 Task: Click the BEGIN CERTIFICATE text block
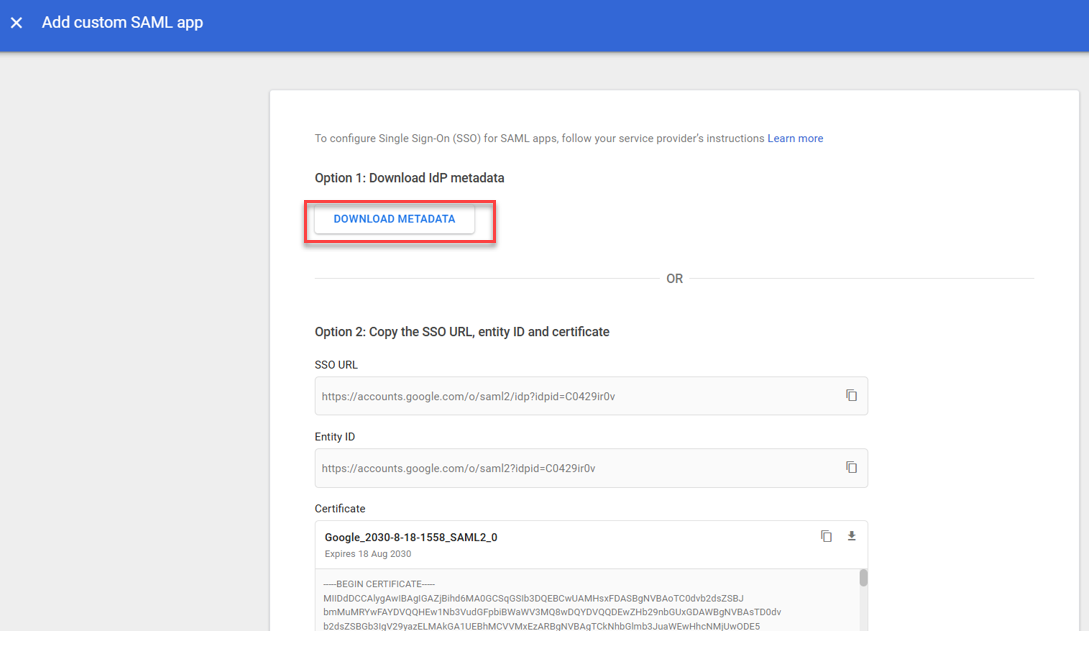tap(540, 605)
